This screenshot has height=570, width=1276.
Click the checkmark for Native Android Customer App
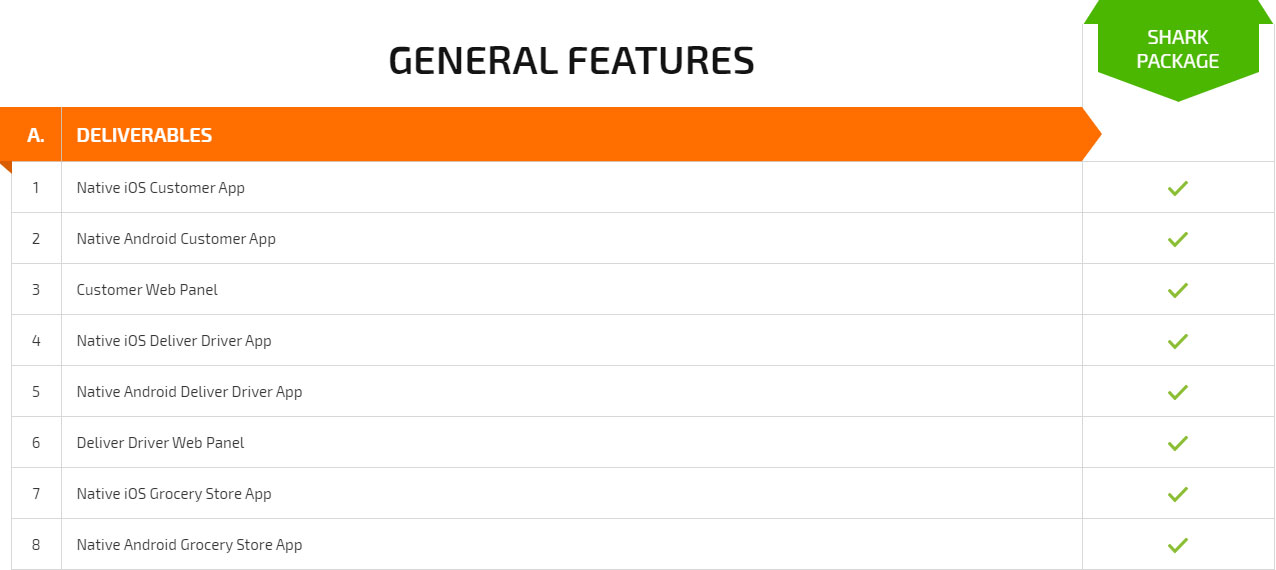tap(1178, 239)
